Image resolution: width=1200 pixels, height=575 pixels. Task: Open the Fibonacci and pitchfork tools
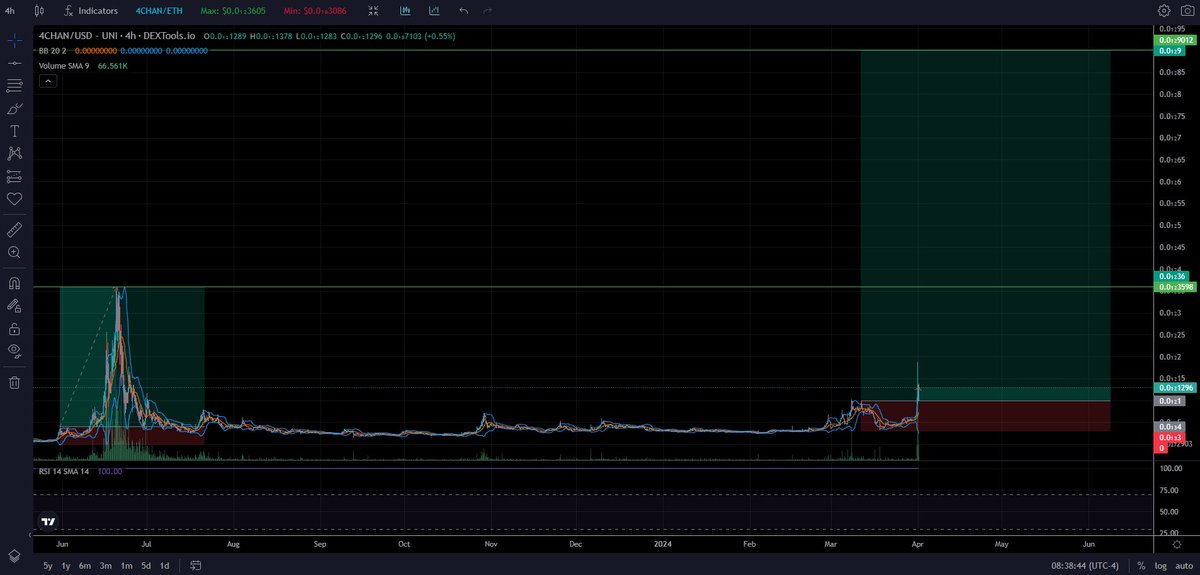coord(14,86)
